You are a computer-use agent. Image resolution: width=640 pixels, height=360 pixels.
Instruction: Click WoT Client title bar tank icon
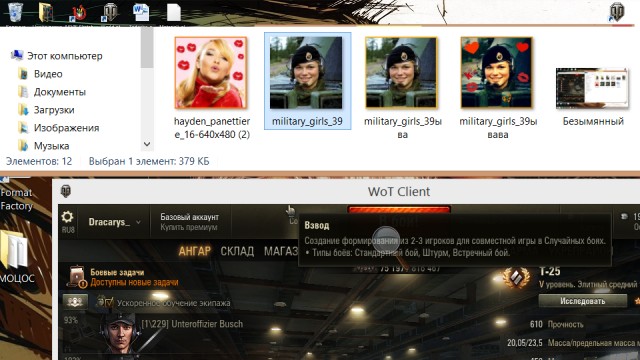(66, 191)
